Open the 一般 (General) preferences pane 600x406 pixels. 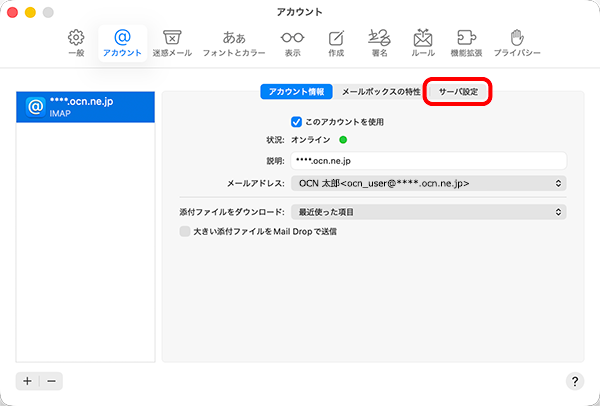tap(75, 41)
